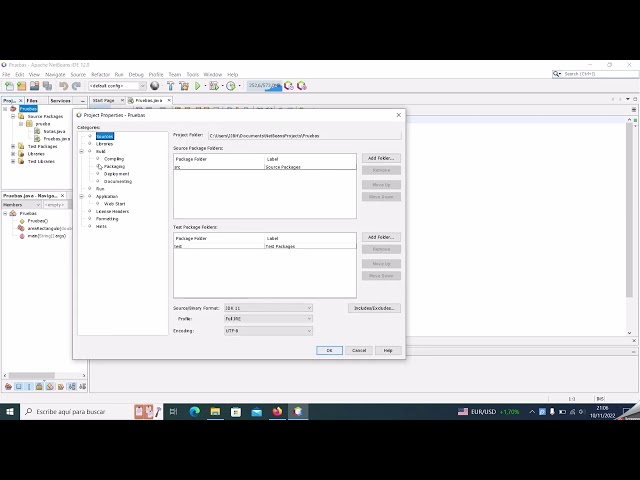
Task: Select the src row in Source Package Folders
Action: click(265, 167)
